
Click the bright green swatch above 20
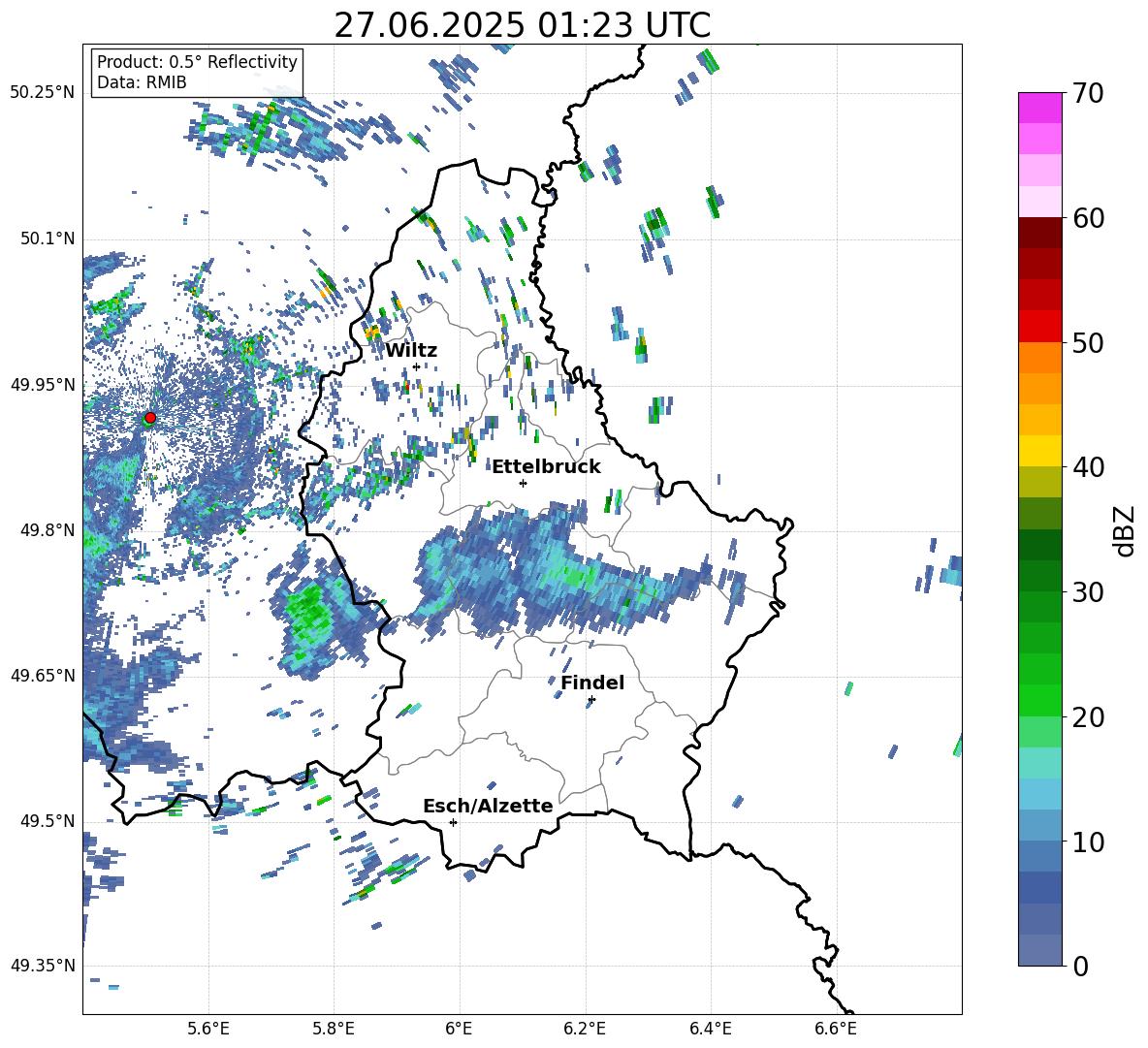pos(1039,700)
